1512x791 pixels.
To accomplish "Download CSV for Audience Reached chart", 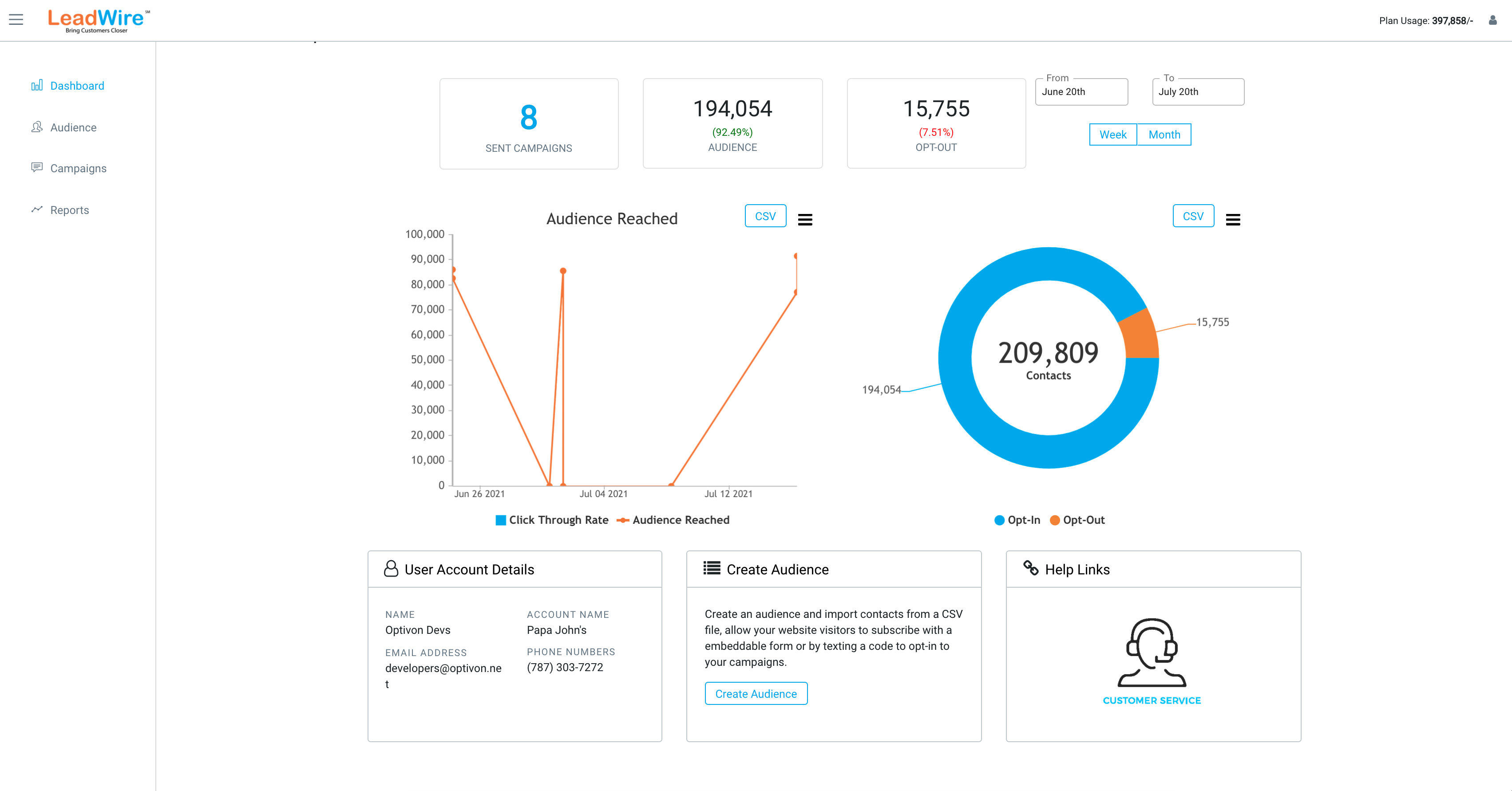I will click(x=765, y=216).
